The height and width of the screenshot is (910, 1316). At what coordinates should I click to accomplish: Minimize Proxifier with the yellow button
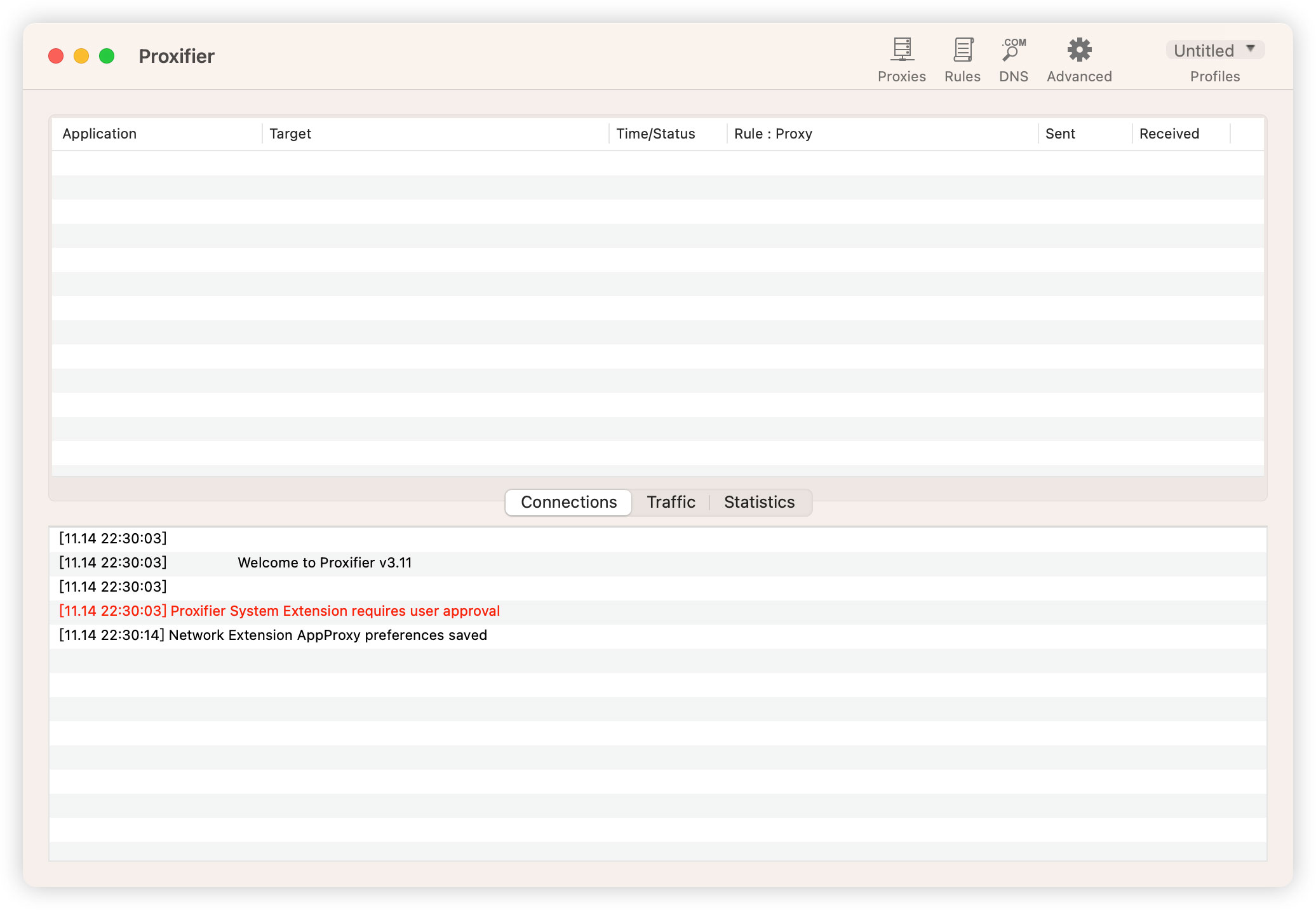pos(81,56)
